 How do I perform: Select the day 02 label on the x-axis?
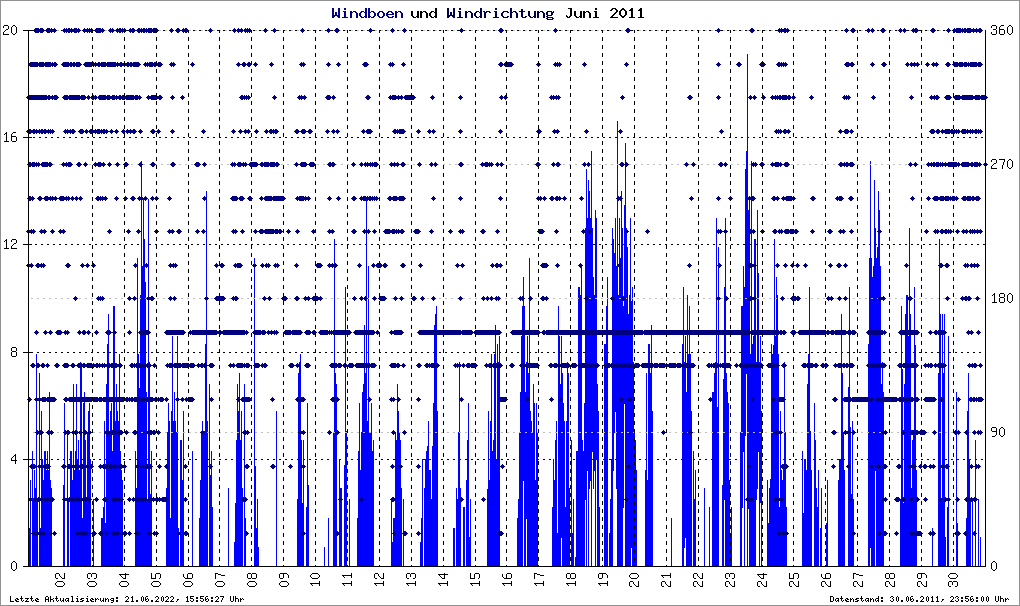pyautogui.click(x=60, y=579)
